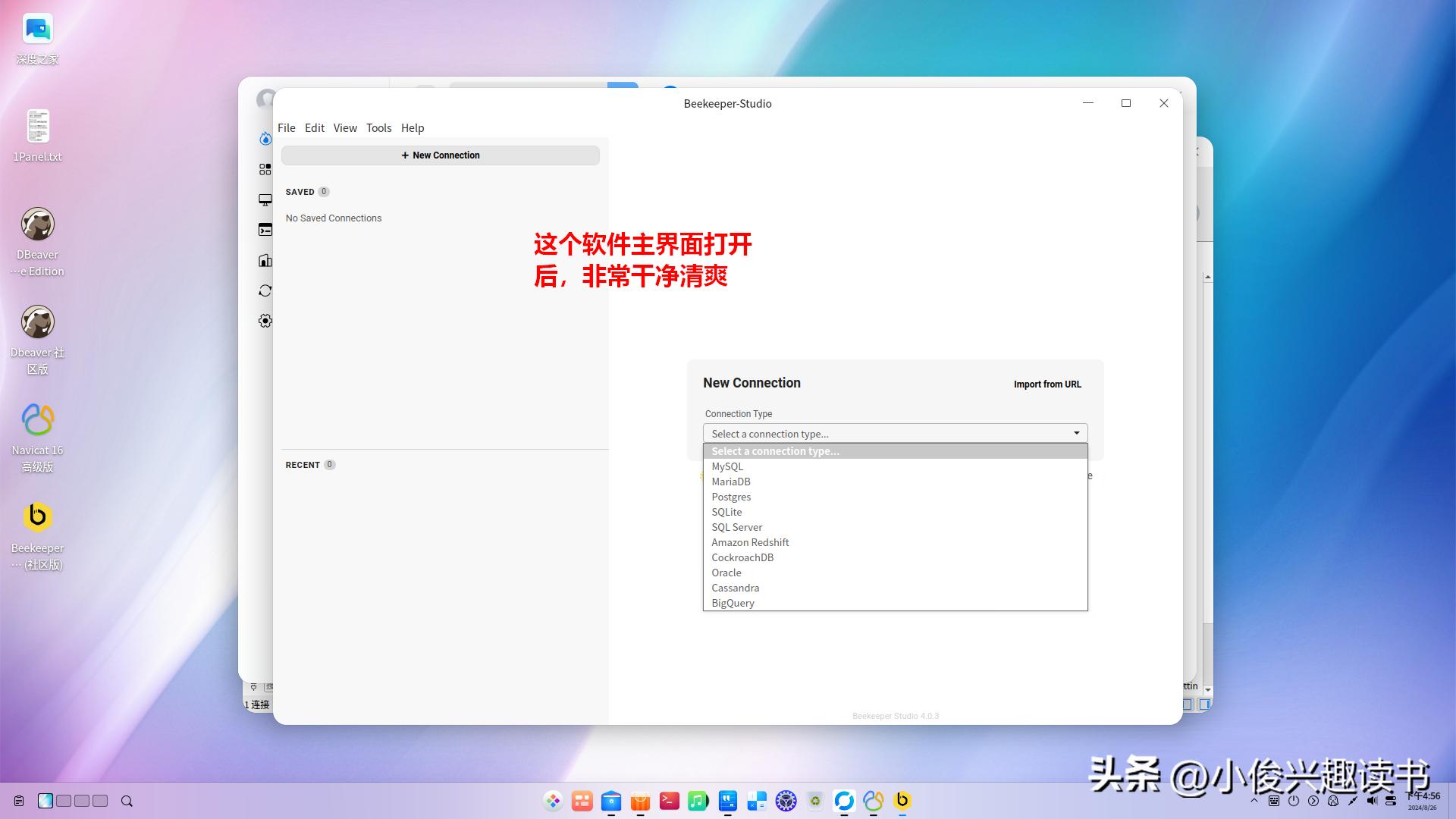
Task: Choose CockroachDB connection type
Action: click(895, 557)
